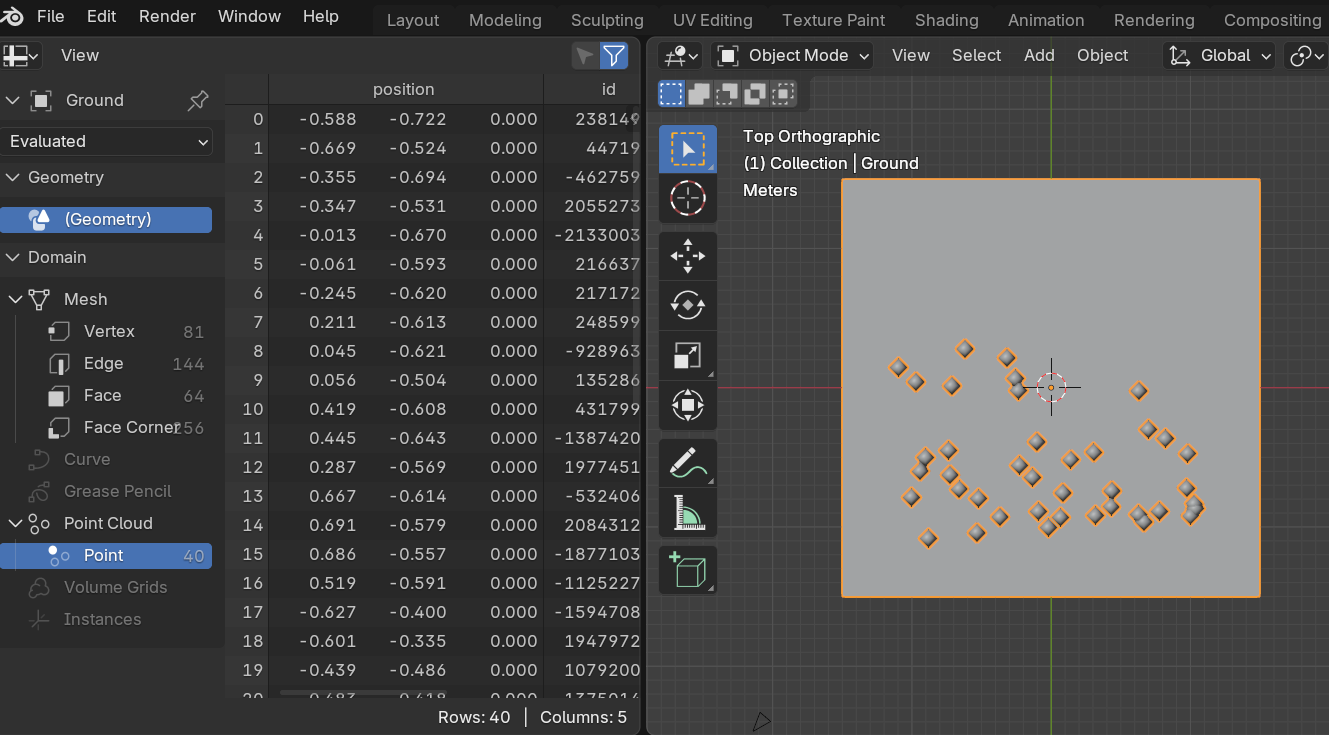Click the Extend selection mode icon
1329x735 pixels.
(699, 94)
